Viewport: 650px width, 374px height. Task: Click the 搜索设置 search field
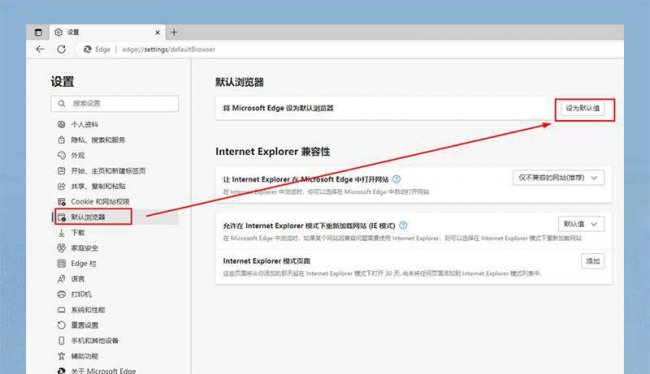coord(115,103)
